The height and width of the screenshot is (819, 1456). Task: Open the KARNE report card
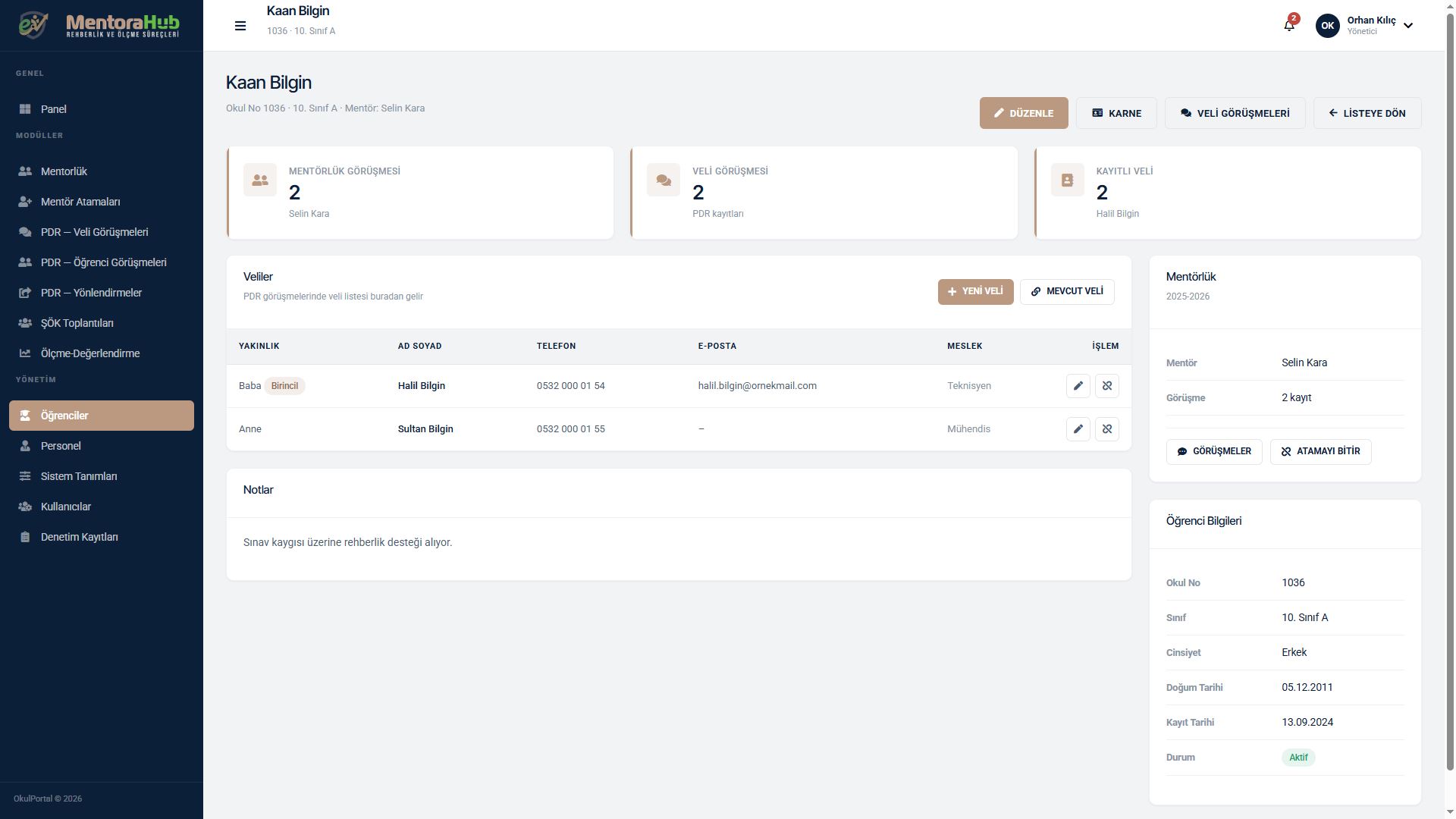tap(1116, 113)
